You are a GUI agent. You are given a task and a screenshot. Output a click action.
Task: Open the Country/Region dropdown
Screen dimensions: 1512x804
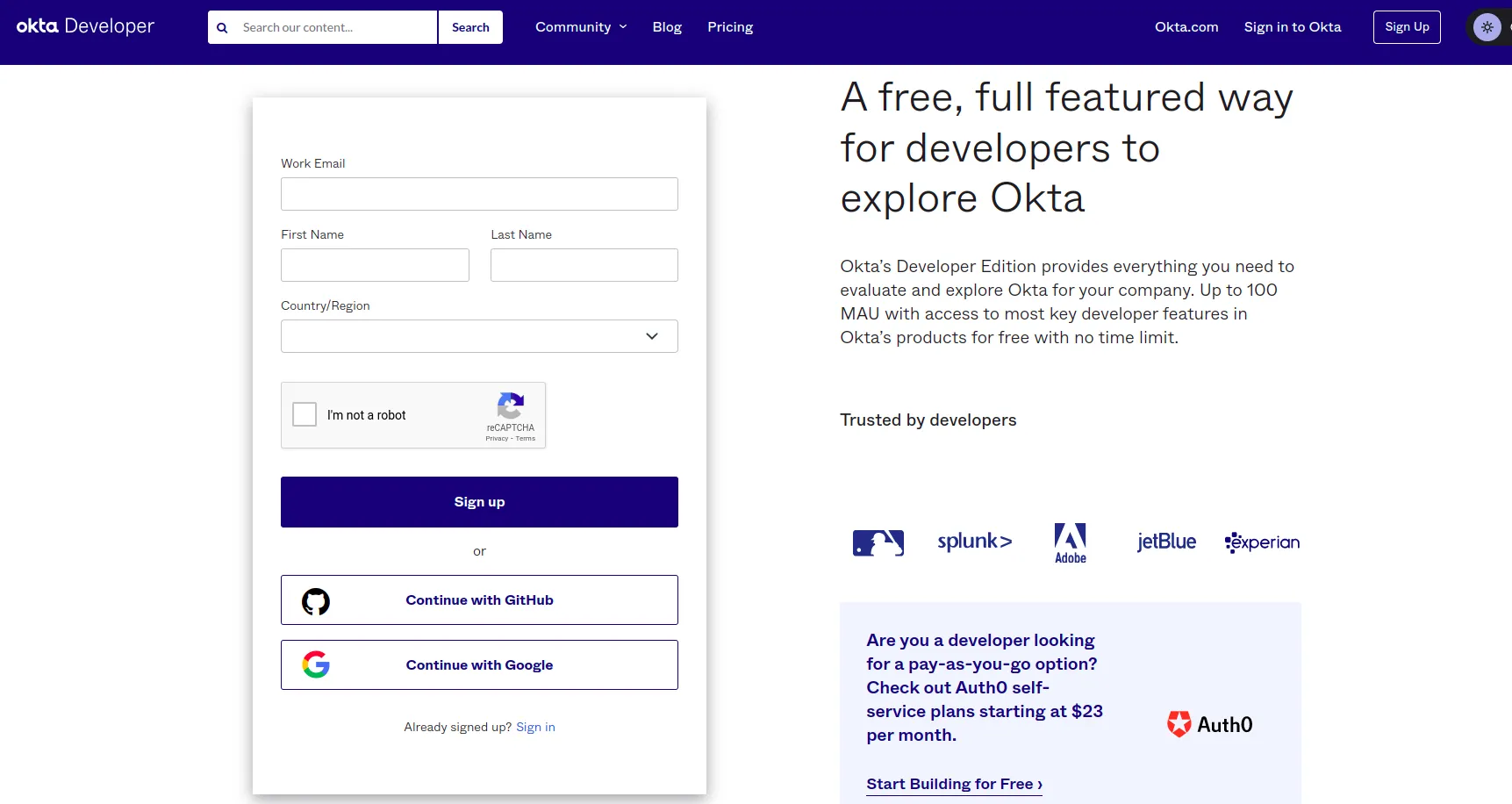click(x=479, y=336)
